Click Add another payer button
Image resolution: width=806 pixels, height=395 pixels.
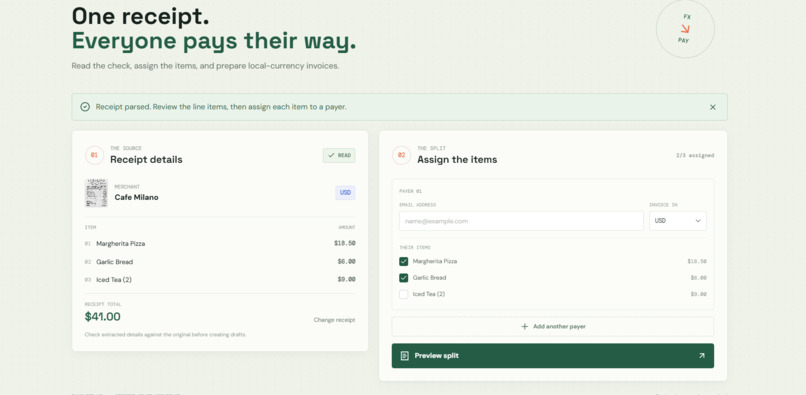pos(553,327)
